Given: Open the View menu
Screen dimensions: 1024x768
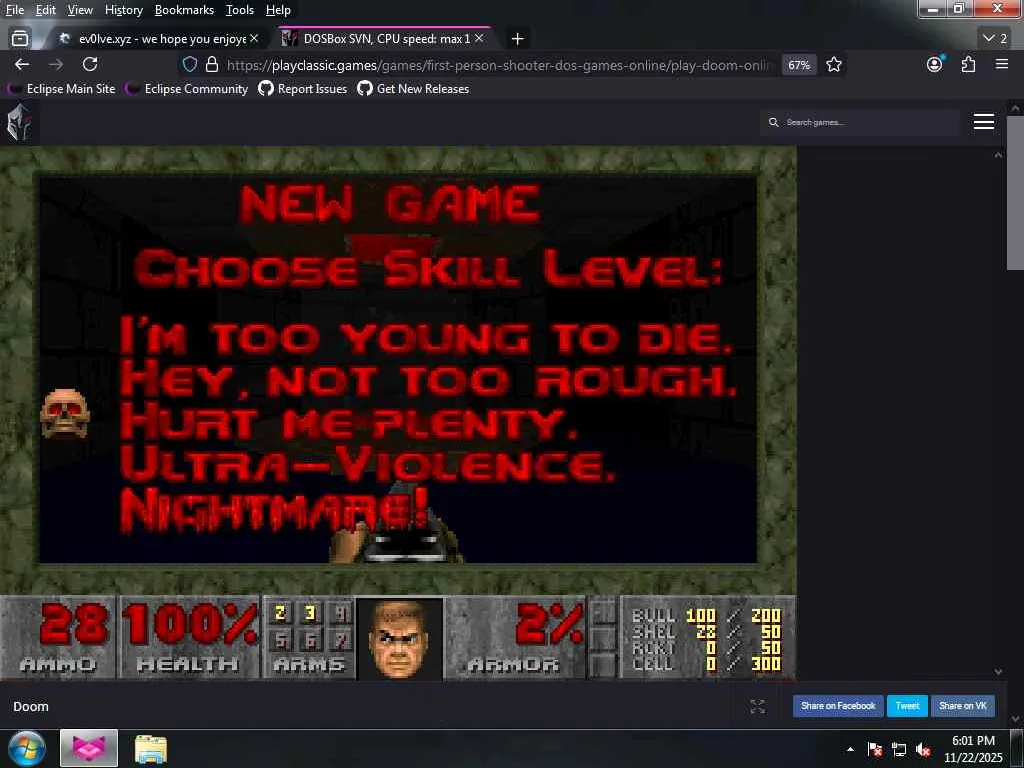Looking at the screenshot, I should click(x=80, y=10).
